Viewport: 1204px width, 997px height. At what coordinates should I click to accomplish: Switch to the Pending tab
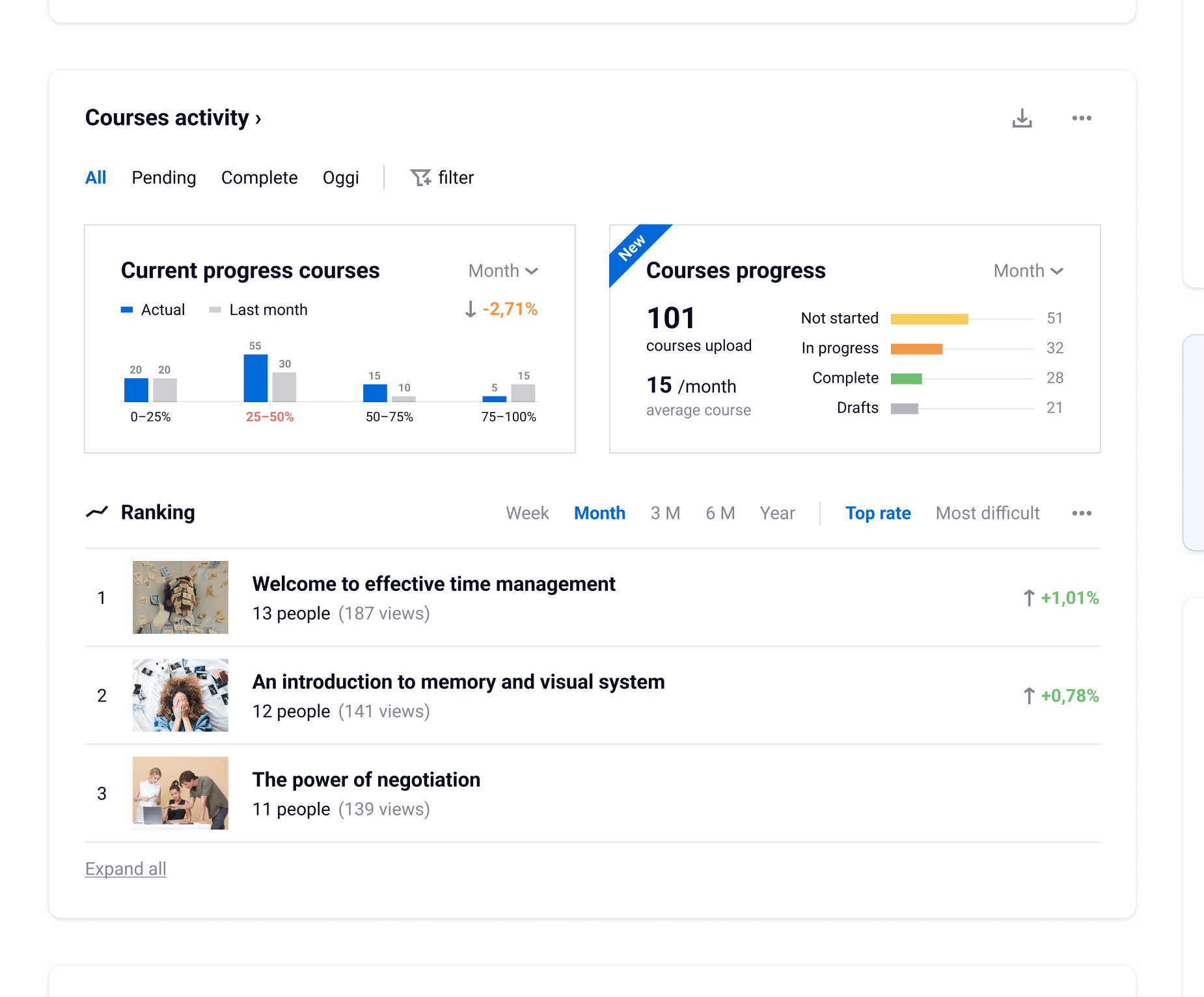point(163,178)
